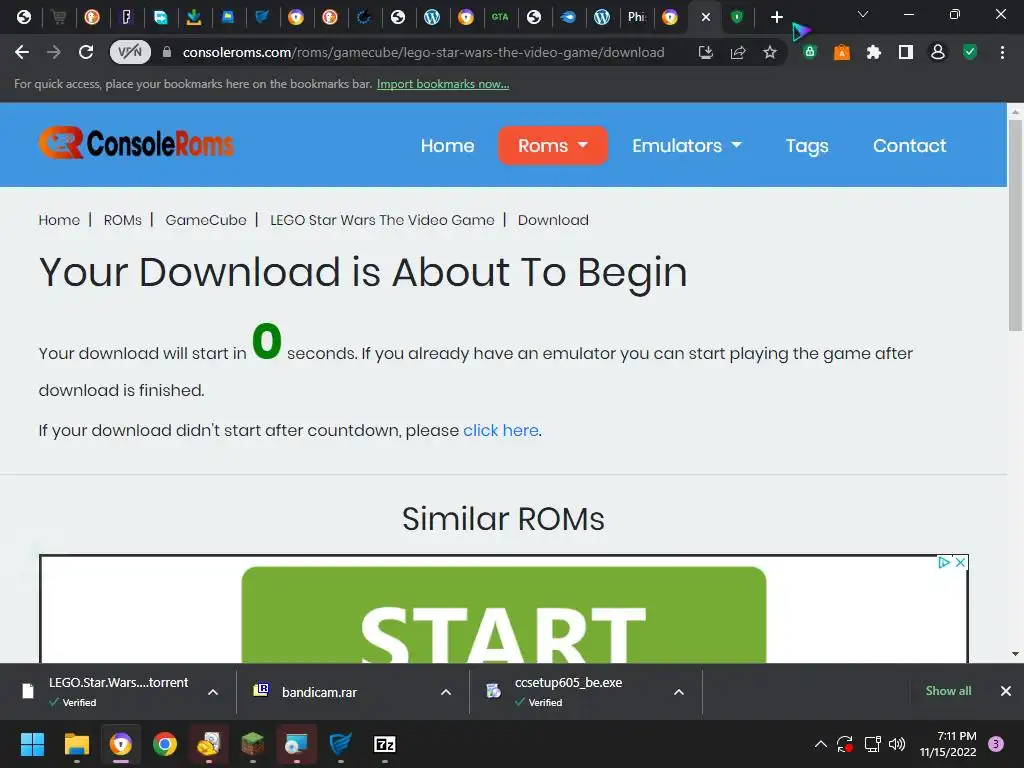Open File Explorer from the taskbar
This screenshot has height=768, width=1024.
pyautogui.click(x=76, y=744)
